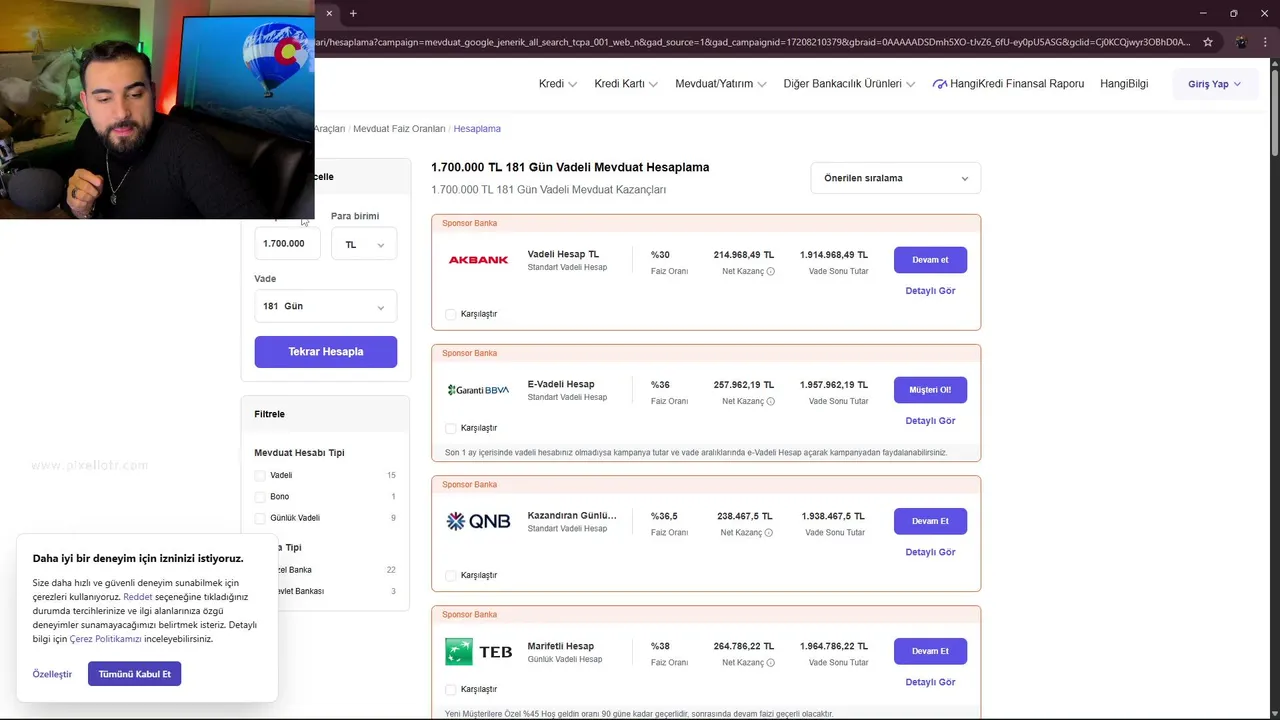Open the Önerilen sıralama sort dropdown
Screen dimensions: 1280x720
(896, 178)
